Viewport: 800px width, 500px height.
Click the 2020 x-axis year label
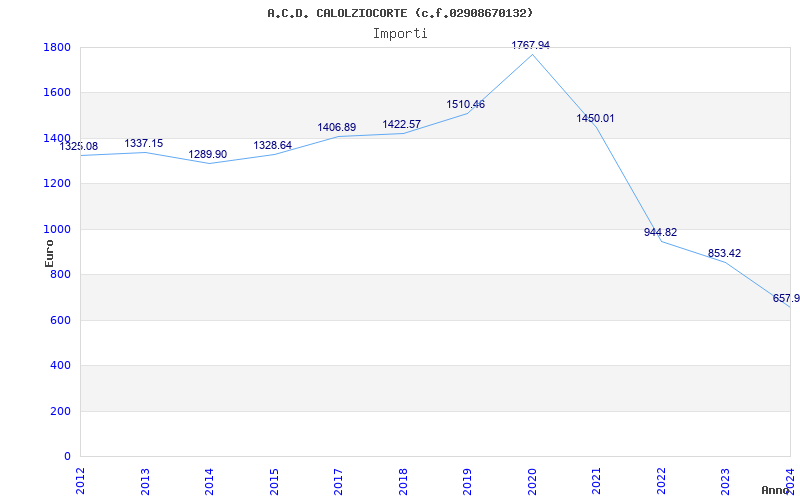tap(532, 480)
